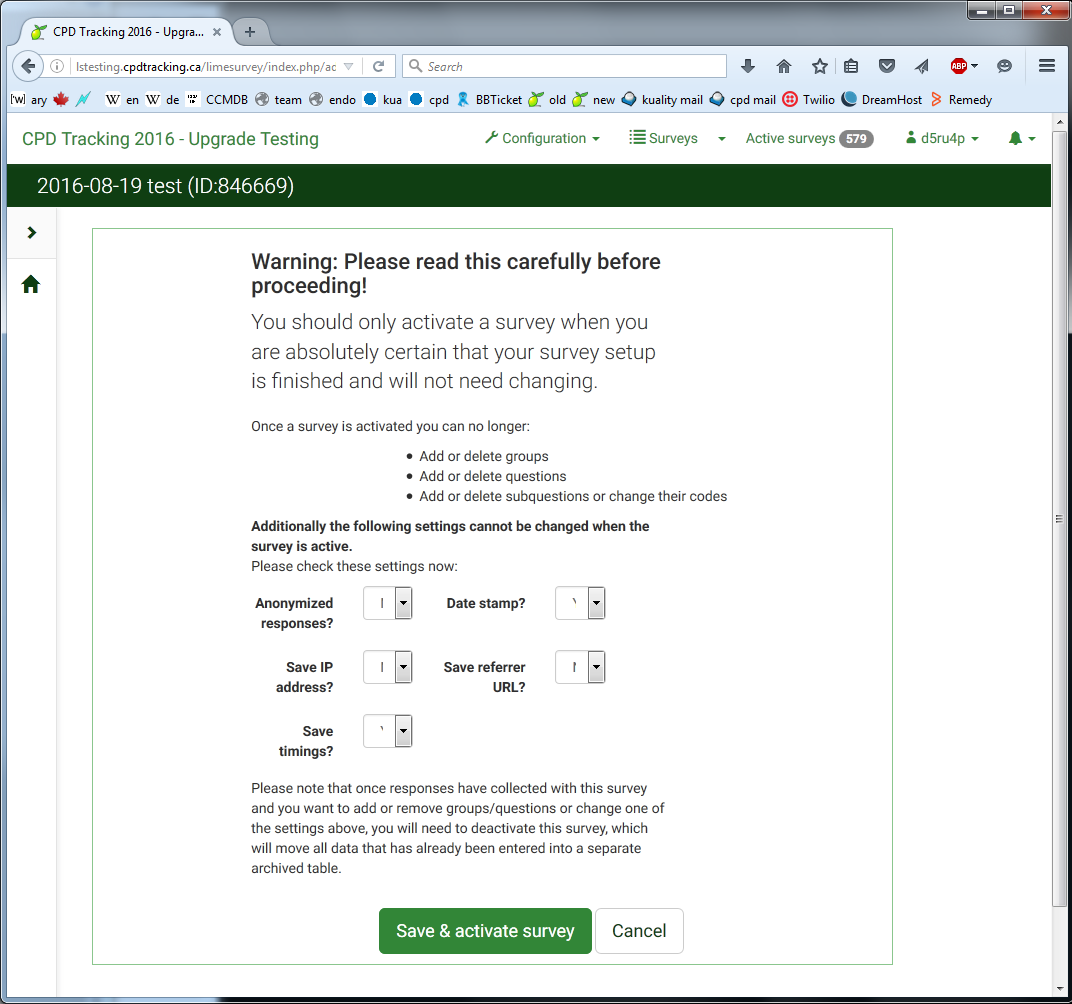Open the kua bookmark
Image resolution: width=1072 pixels, height=1004 pixels.
click(x=382, y=100)
